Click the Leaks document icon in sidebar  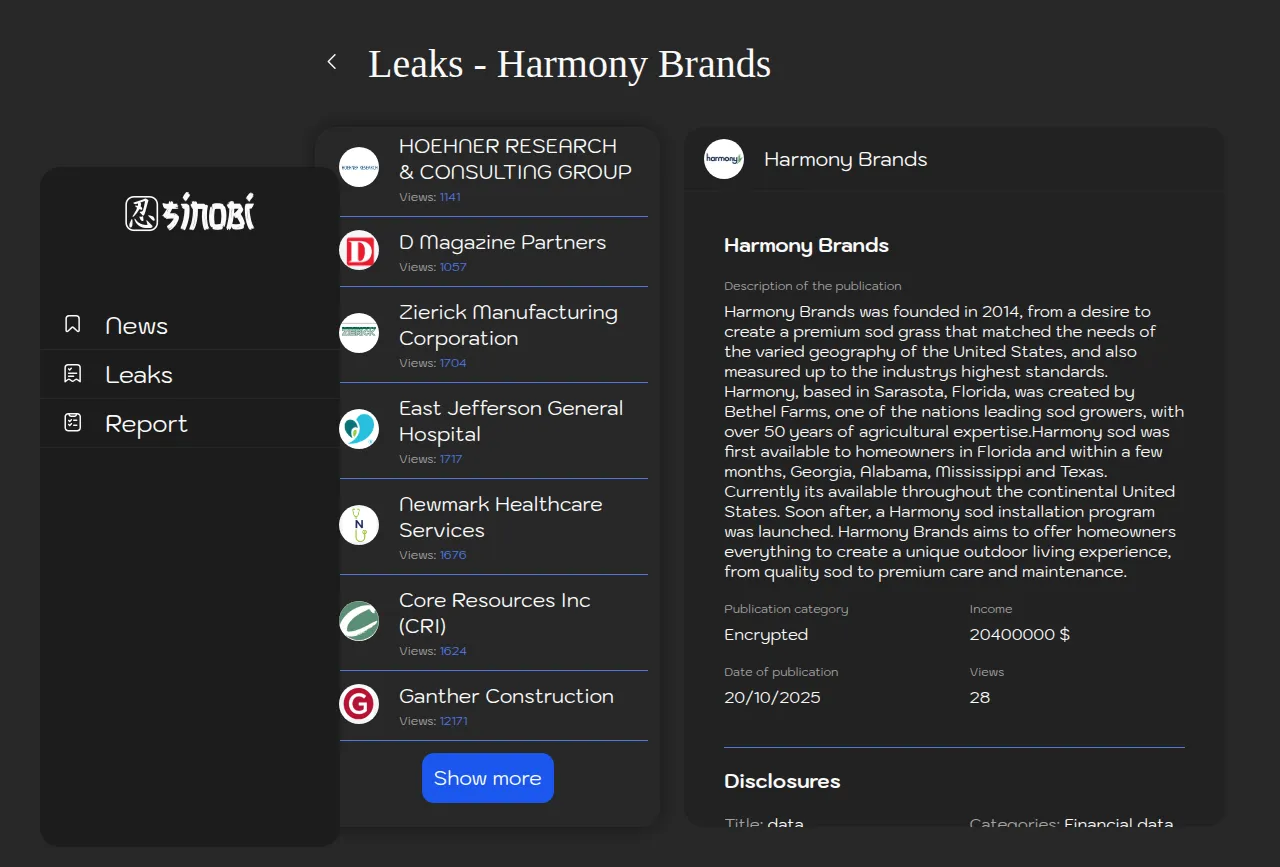(x=72, y=374)
